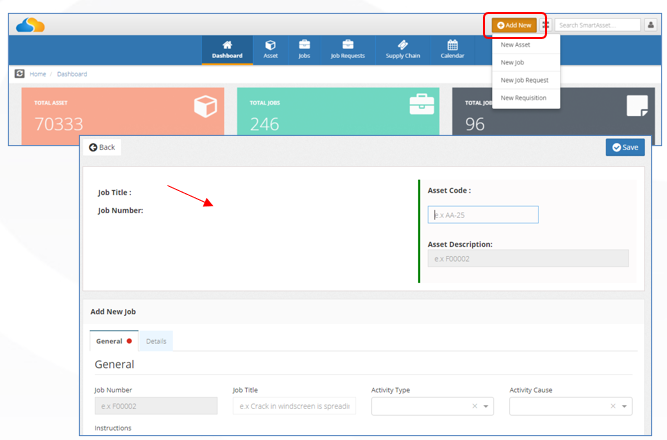Go to Dashboard nav tab

tap(227, 50)
